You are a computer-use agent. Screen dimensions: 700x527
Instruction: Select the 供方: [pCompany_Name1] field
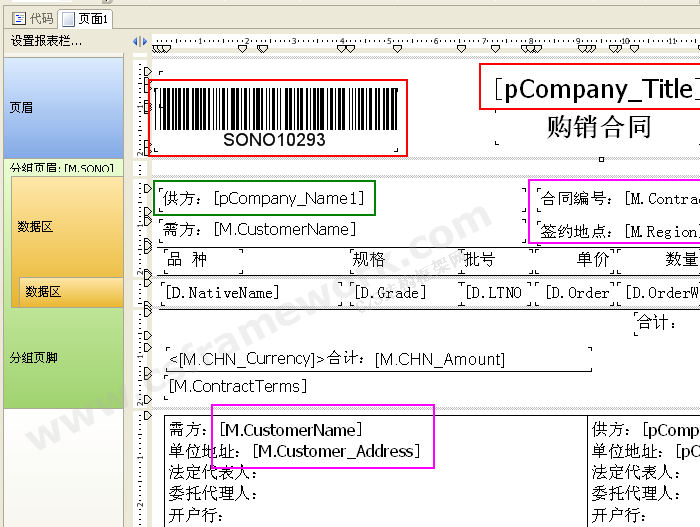click(265, 198)
